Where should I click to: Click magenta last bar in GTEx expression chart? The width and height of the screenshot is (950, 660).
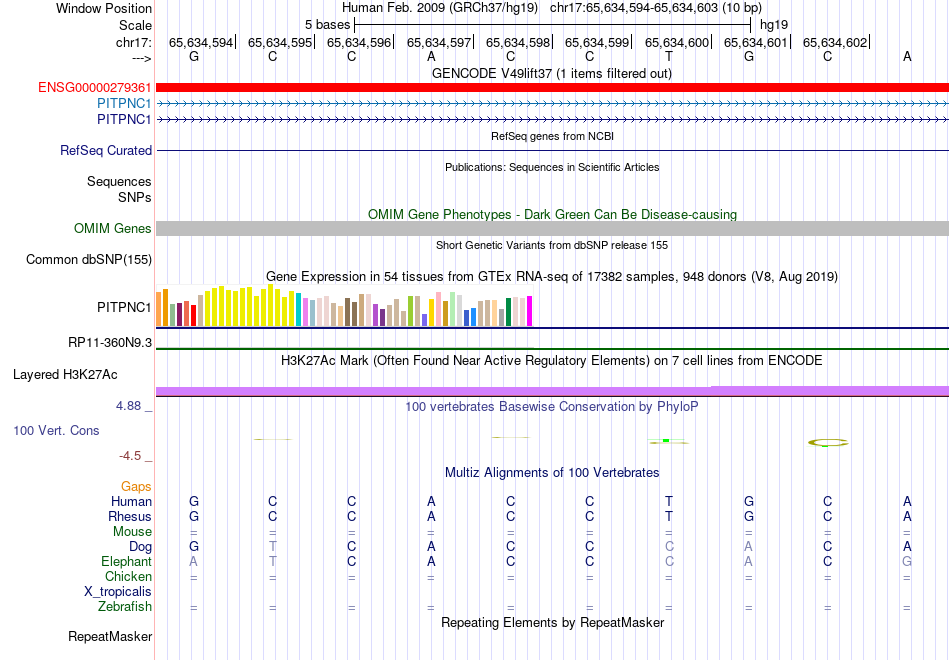tap(530, 311)
